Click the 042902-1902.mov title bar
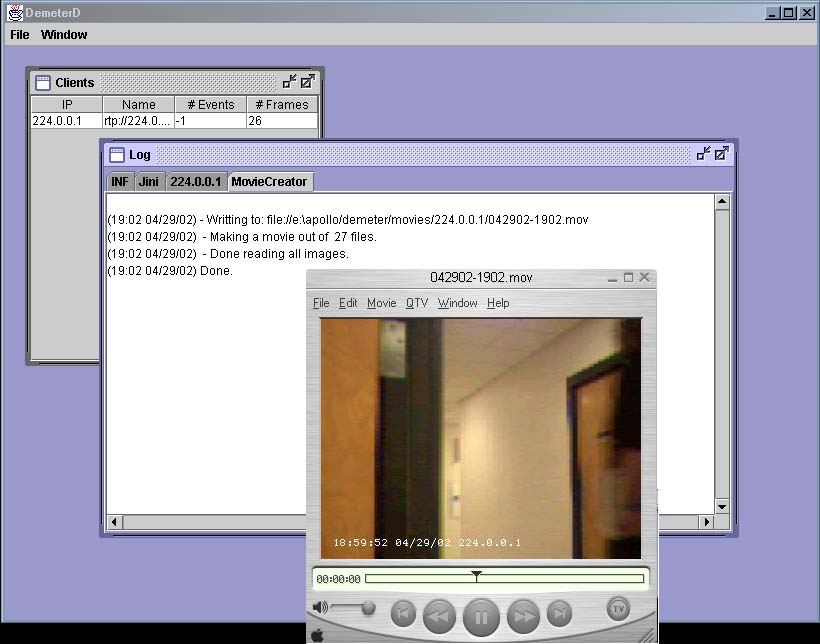The image size is (820, 644). click(481, 277)
